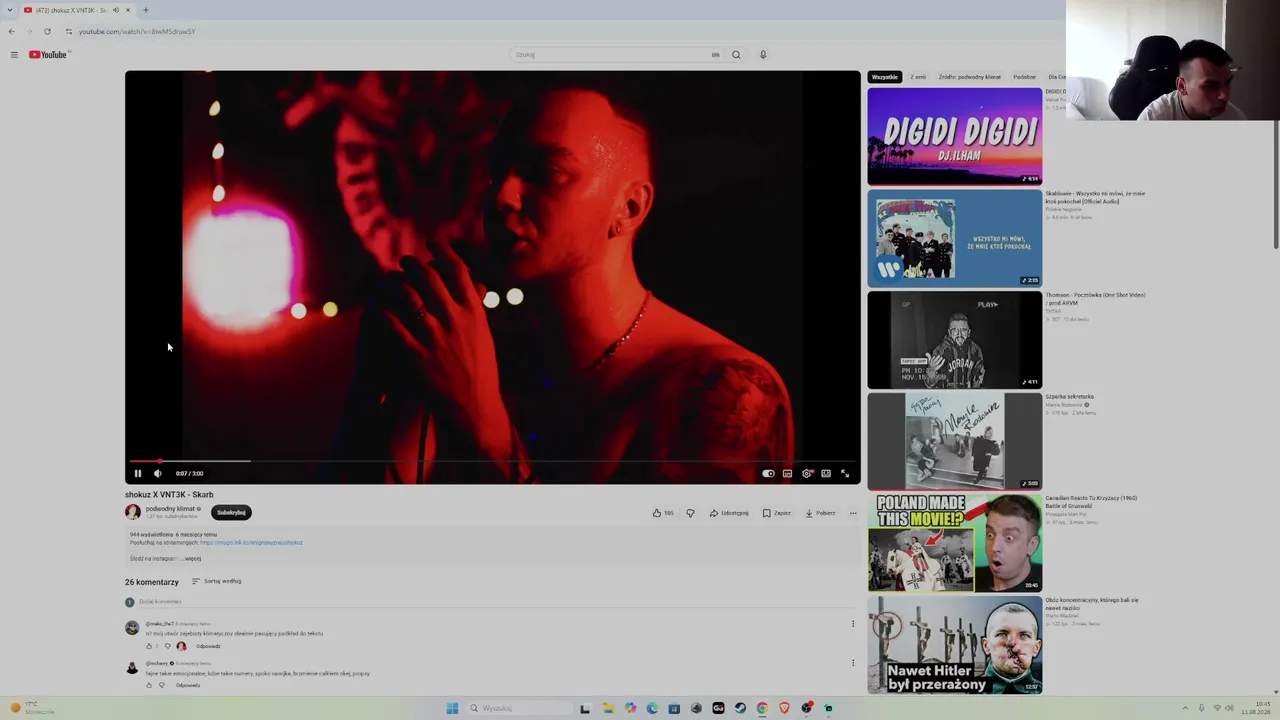
Task: Reload the page in the browser
Action: [47, 31]
